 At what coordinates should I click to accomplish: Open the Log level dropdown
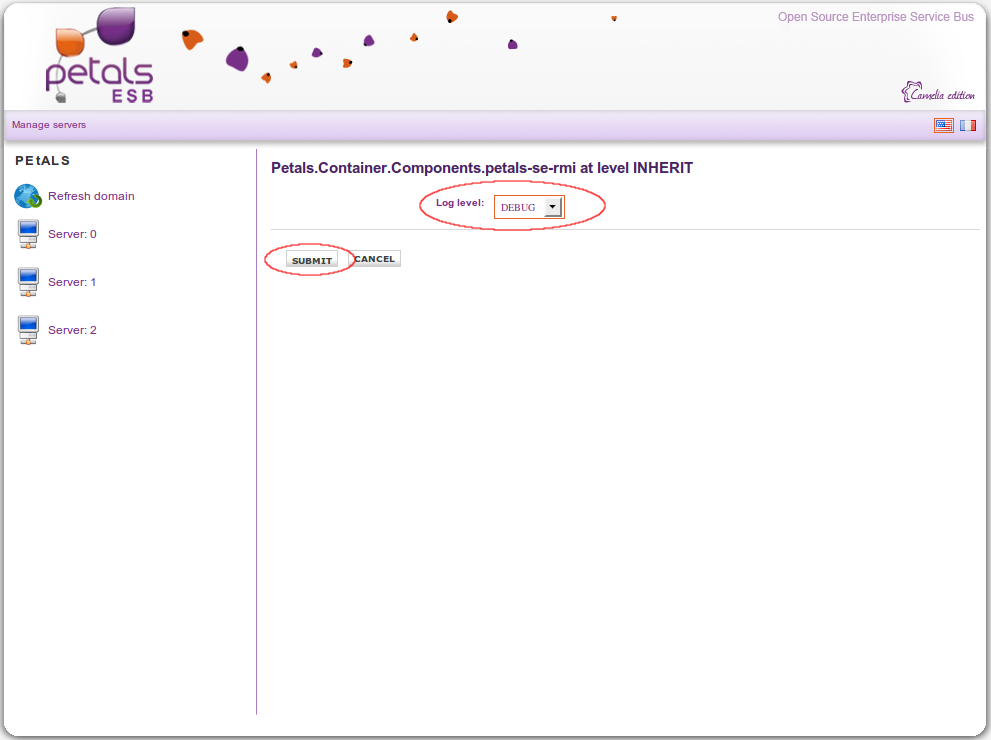click(529, 207)
